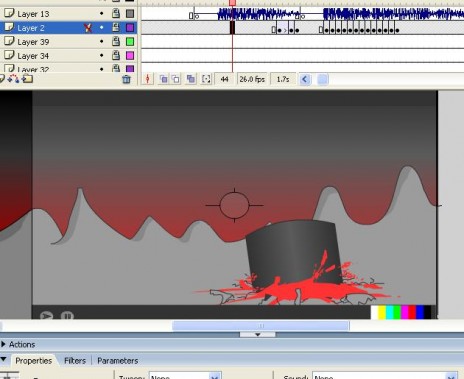Image resolution: width=464 pixels, height=379 pixels.
Task: Toggle visibility dot for Layer 13
Action: click(x=102, y=14)
